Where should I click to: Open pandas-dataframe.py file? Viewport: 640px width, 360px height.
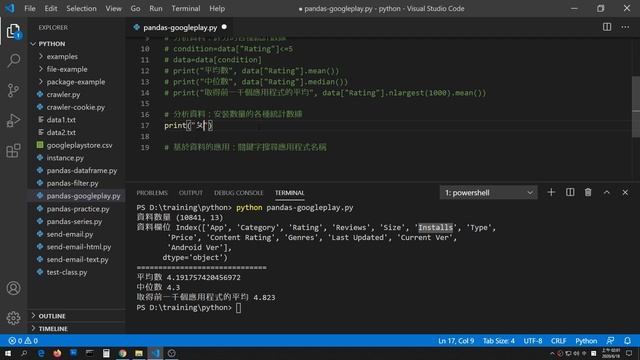(82, 170)
